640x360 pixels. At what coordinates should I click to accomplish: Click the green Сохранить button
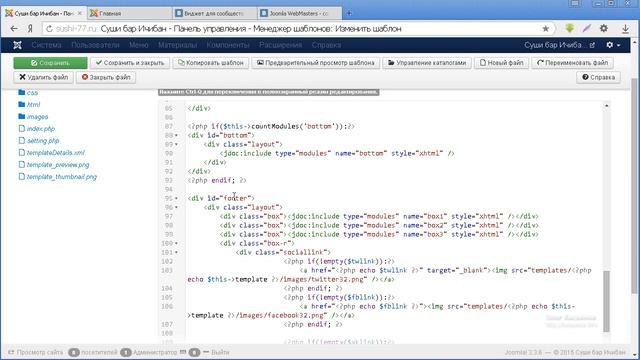(x=50, y=63)
